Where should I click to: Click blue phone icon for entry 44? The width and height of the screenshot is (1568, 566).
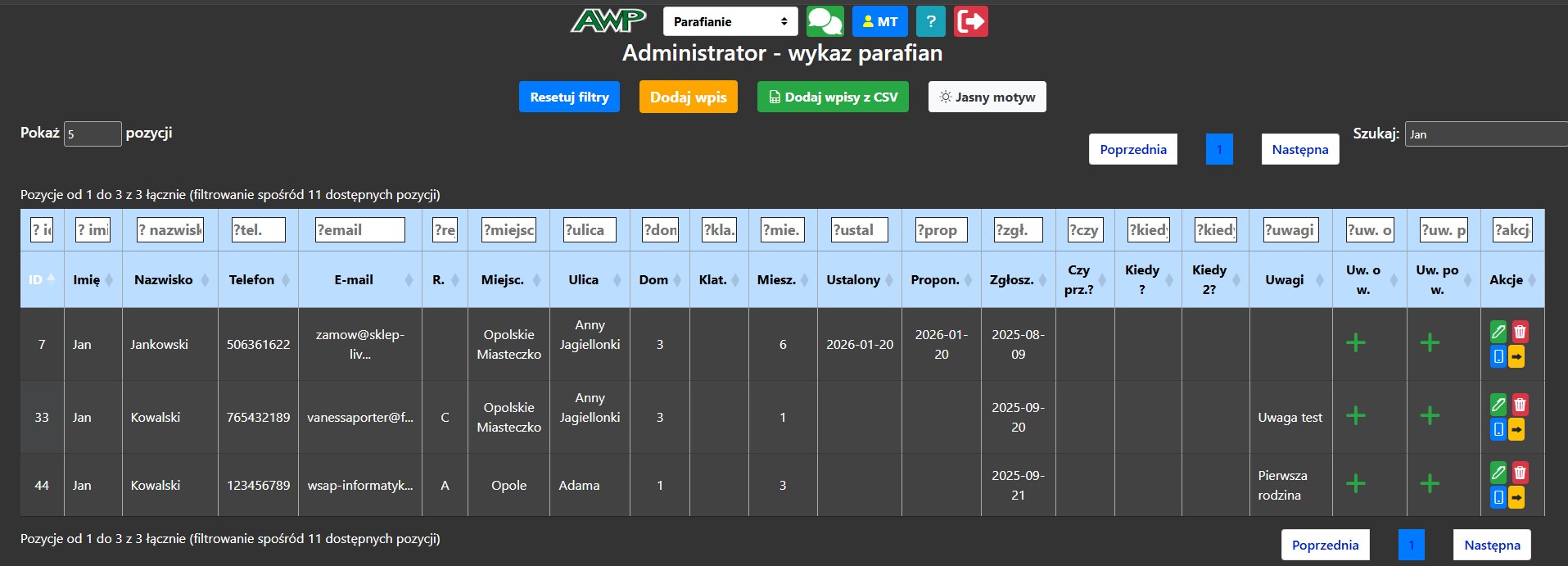[1498, 496]
